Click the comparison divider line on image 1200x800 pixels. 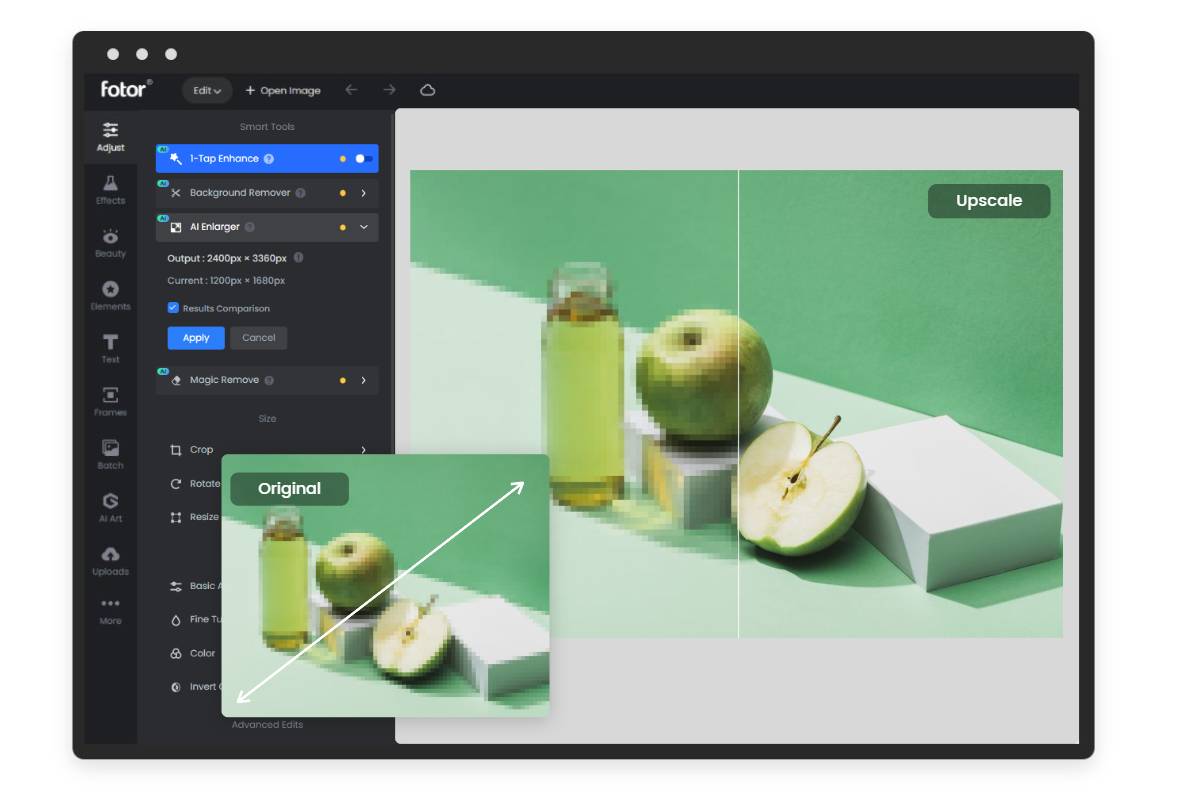click(x=738, y=400)
